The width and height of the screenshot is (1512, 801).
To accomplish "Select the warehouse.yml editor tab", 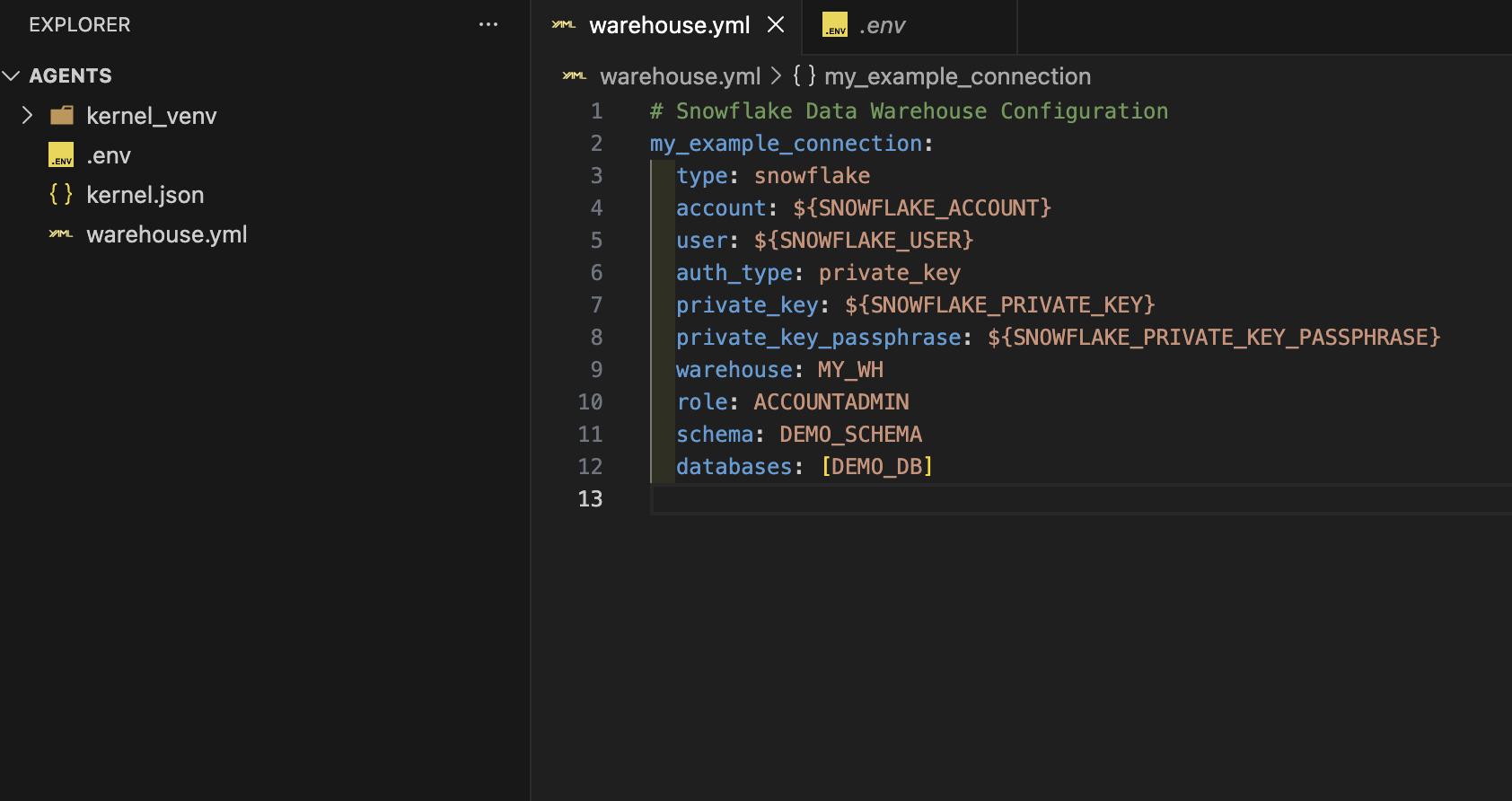I will [669, 26].
